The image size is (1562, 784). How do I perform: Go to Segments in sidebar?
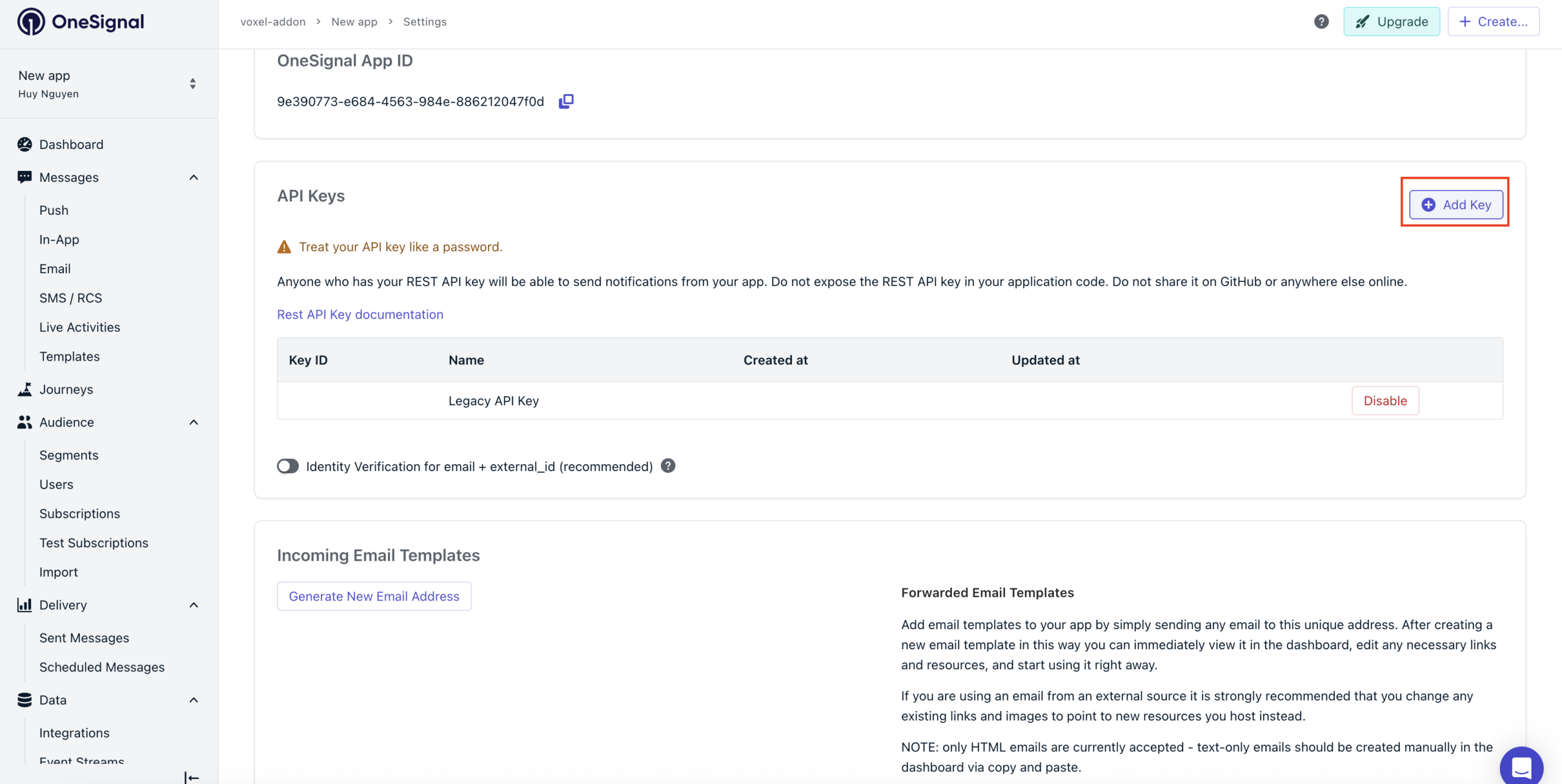(68, 455)
